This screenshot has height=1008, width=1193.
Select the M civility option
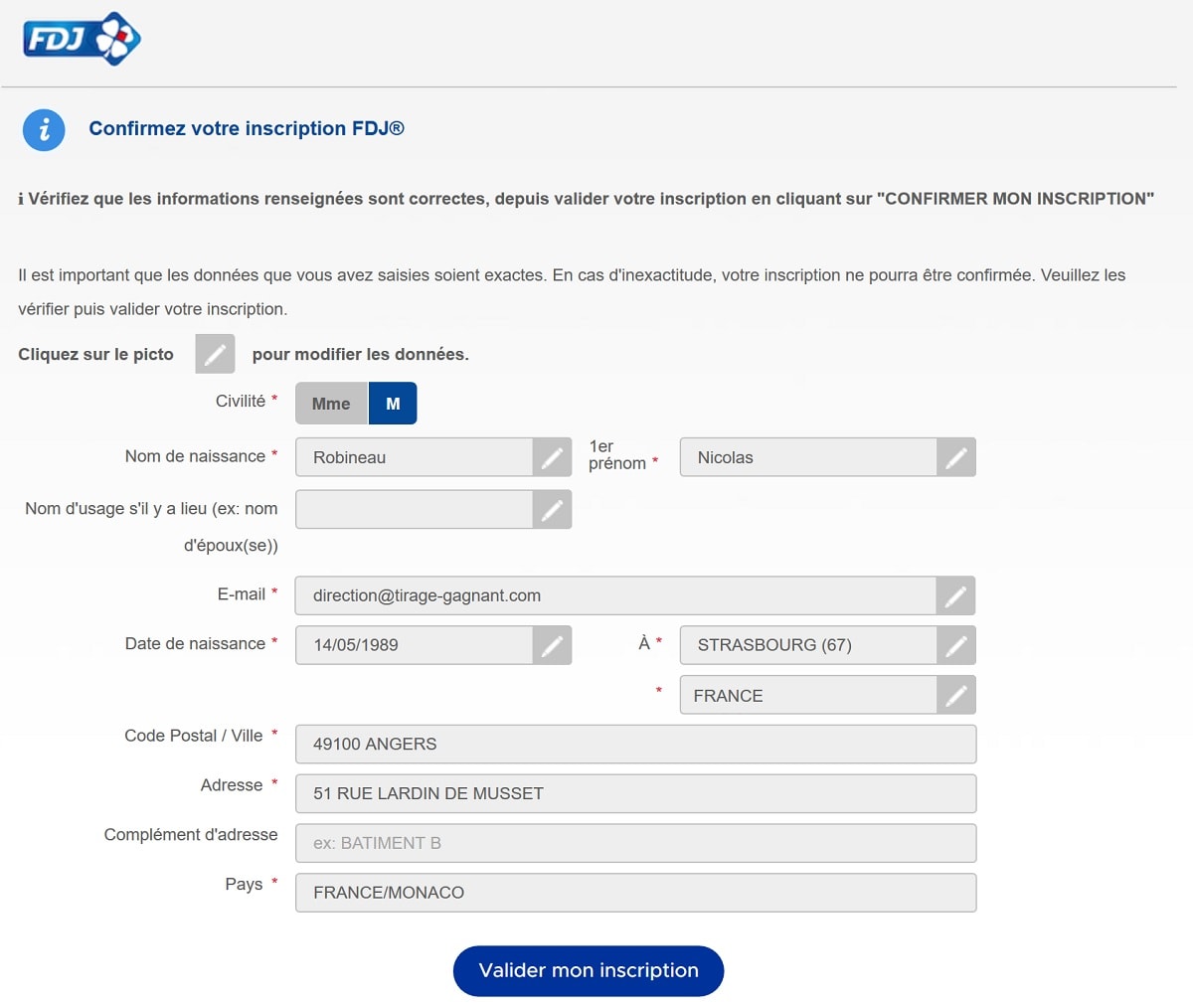393,404
